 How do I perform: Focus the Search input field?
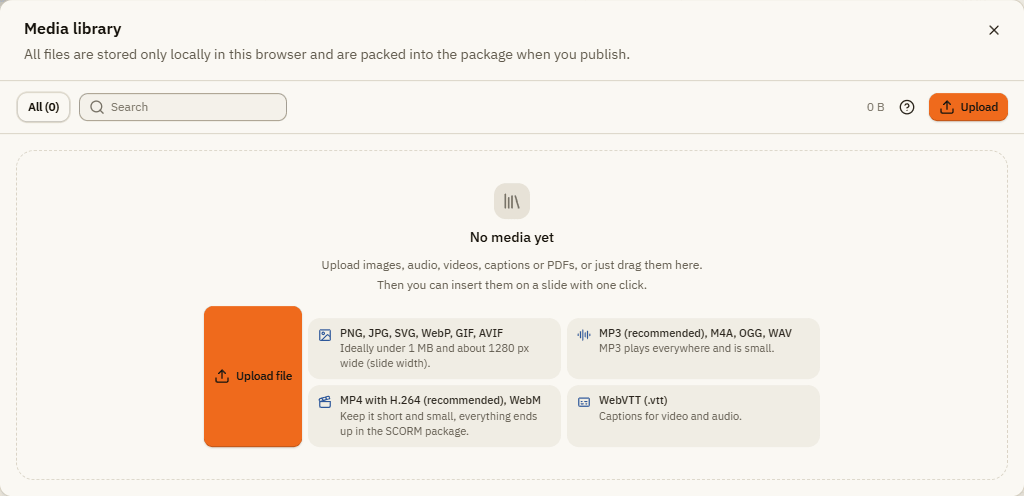pos(183,107)
